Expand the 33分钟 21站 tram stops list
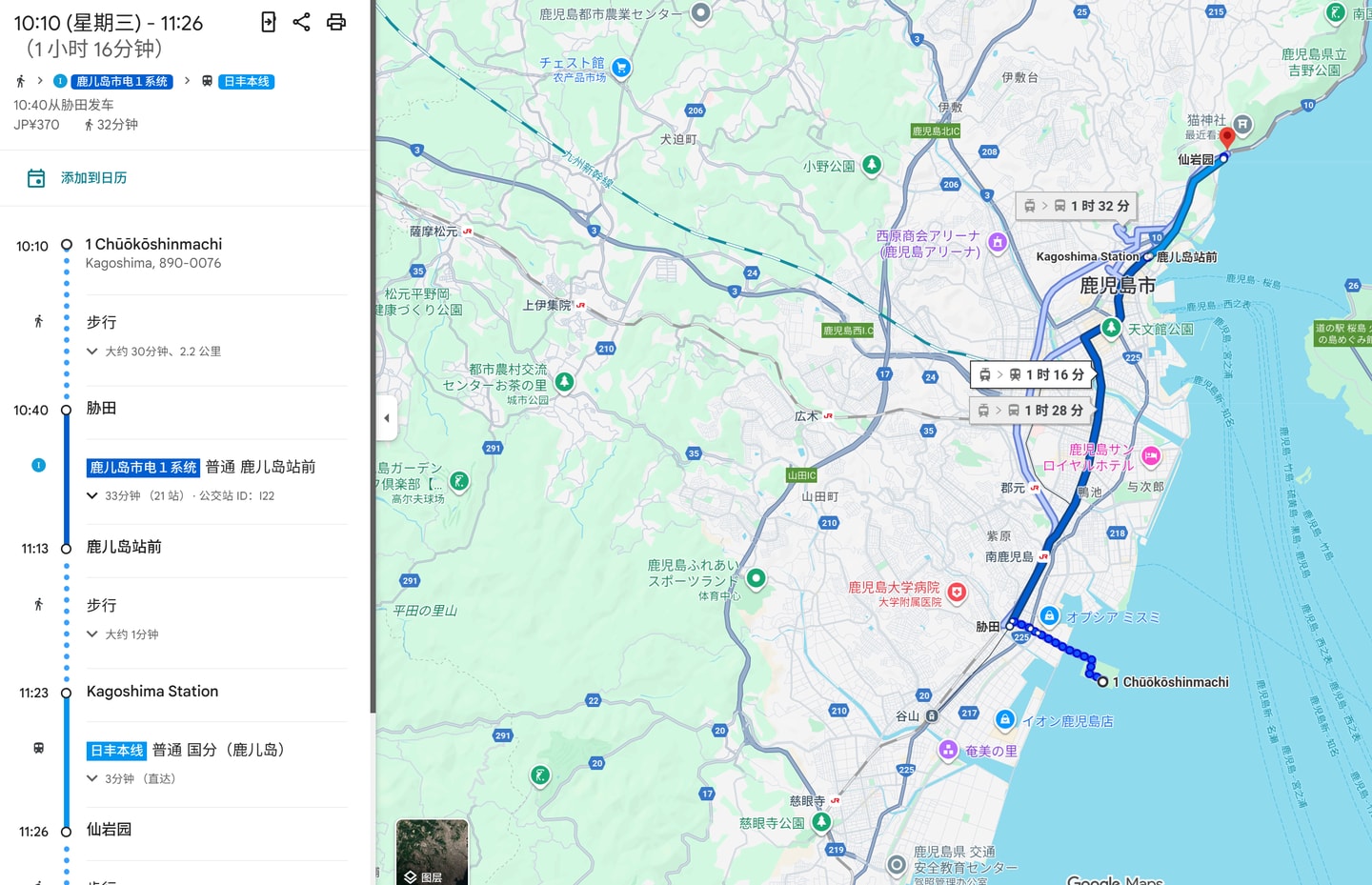 [92, 495]
